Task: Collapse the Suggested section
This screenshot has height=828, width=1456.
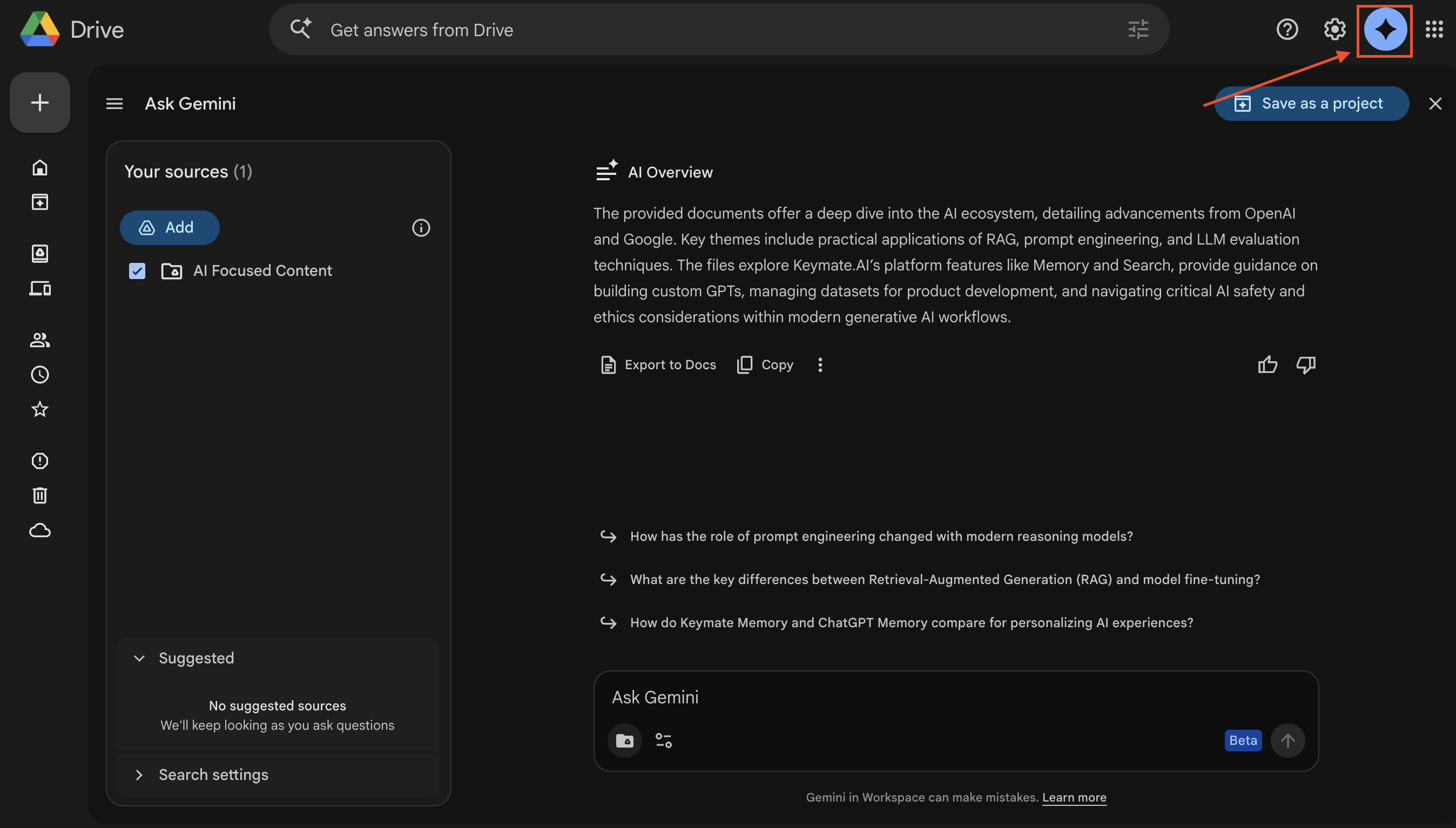Action: 139,658
